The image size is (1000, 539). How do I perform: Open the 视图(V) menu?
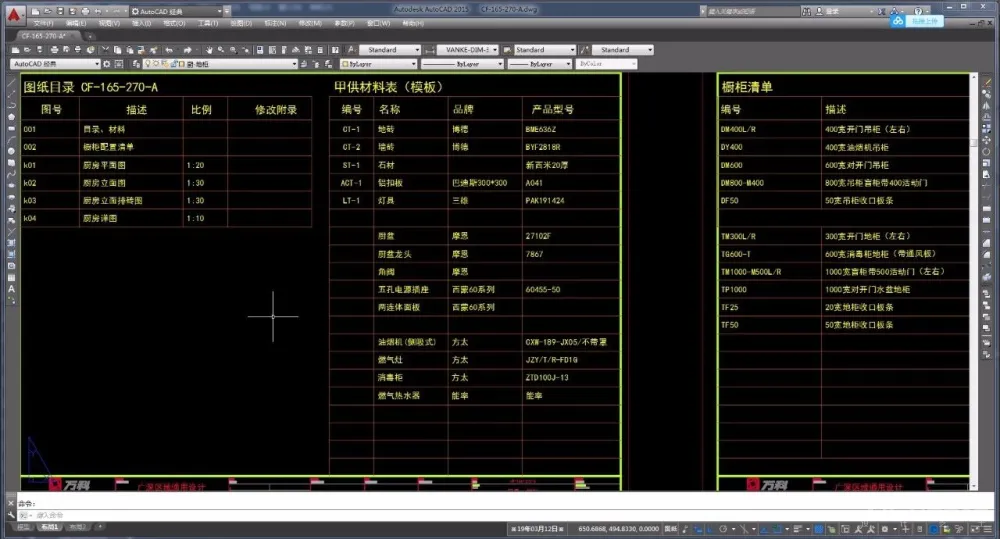(x=109, y=23)
